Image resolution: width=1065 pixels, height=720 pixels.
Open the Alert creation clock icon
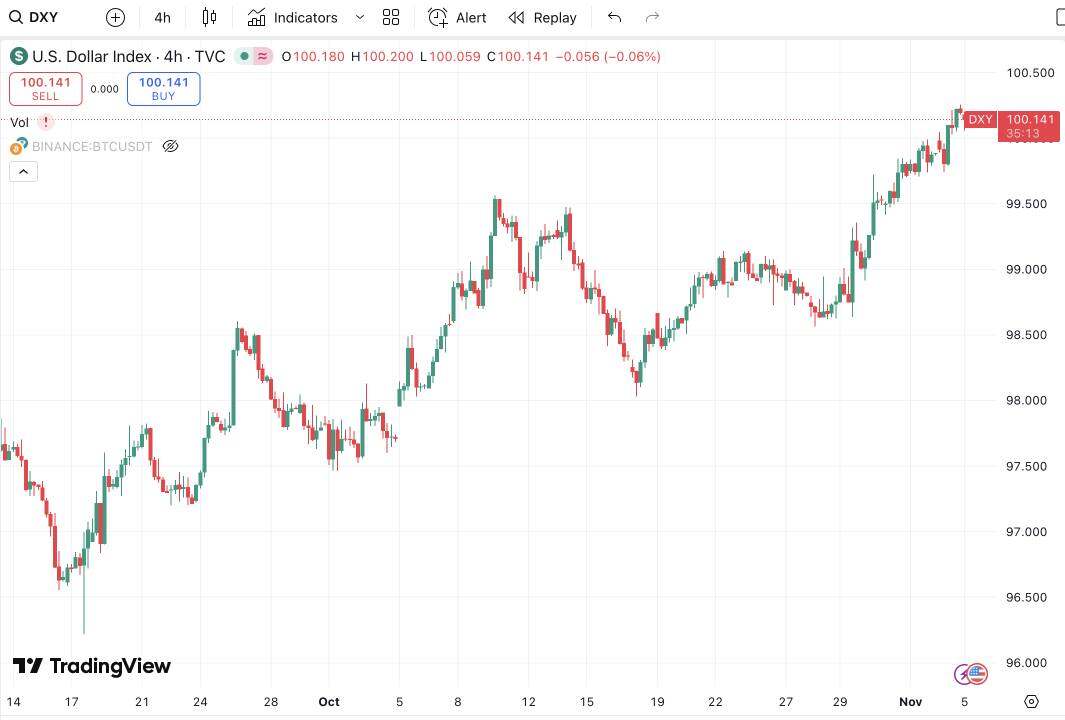(x=437, y=17)
